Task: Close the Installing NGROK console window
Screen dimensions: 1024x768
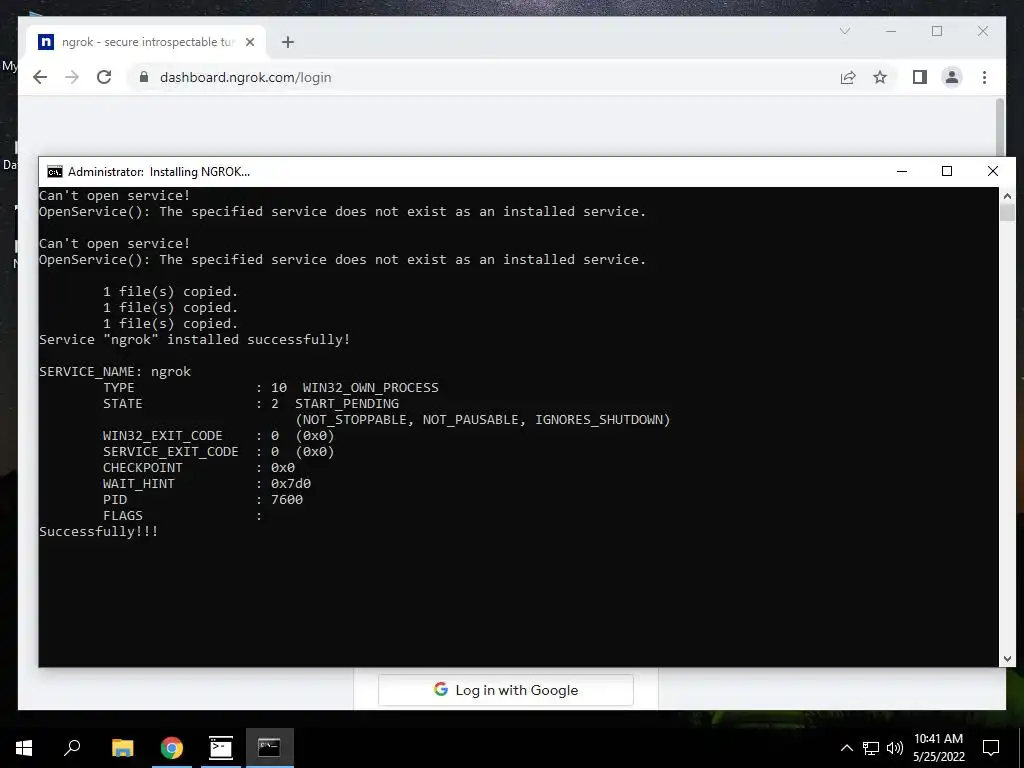Action: click(993, 171)
